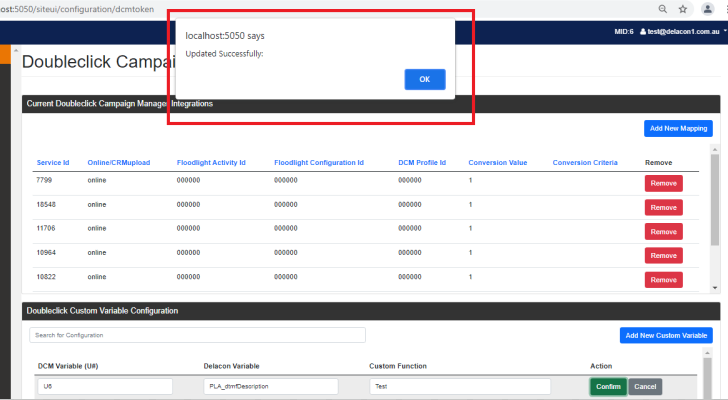The width and height of the screenshot is (728, 400).
Task: Sort by Conversion Criteria header
Action: [585, 162]
